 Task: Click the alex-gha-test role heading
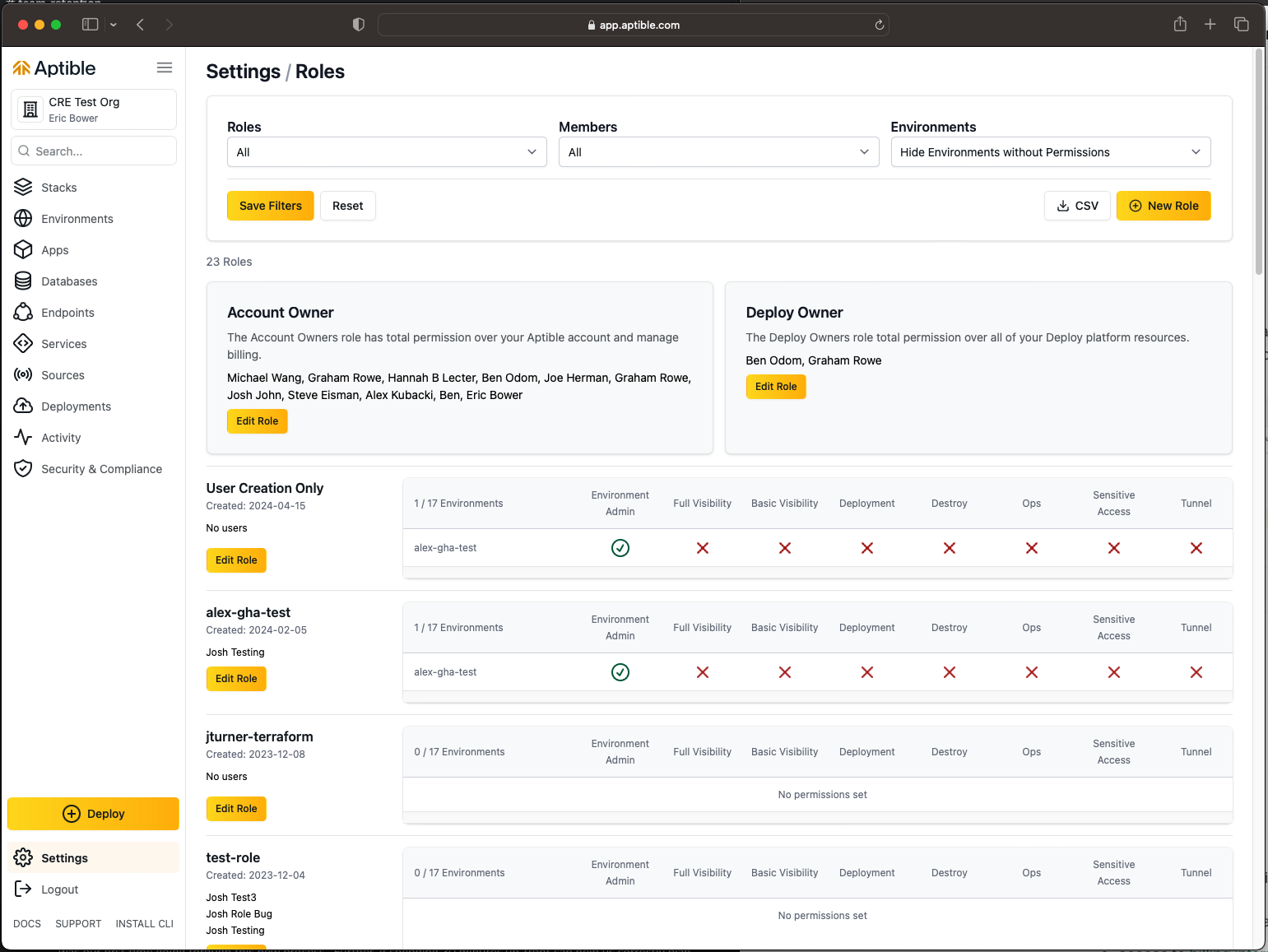pyautogui.click(x=248, y=612)
